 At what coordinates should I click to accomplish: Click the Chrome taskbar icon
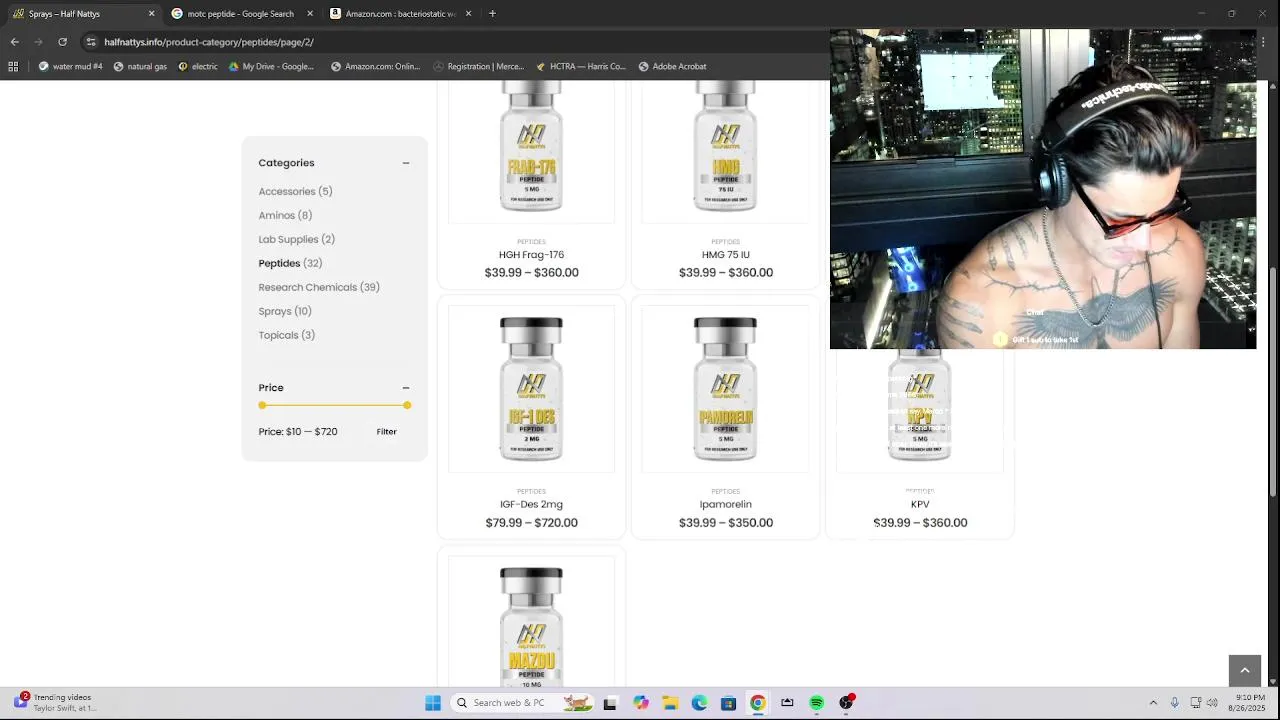click(x=758, y=703)
